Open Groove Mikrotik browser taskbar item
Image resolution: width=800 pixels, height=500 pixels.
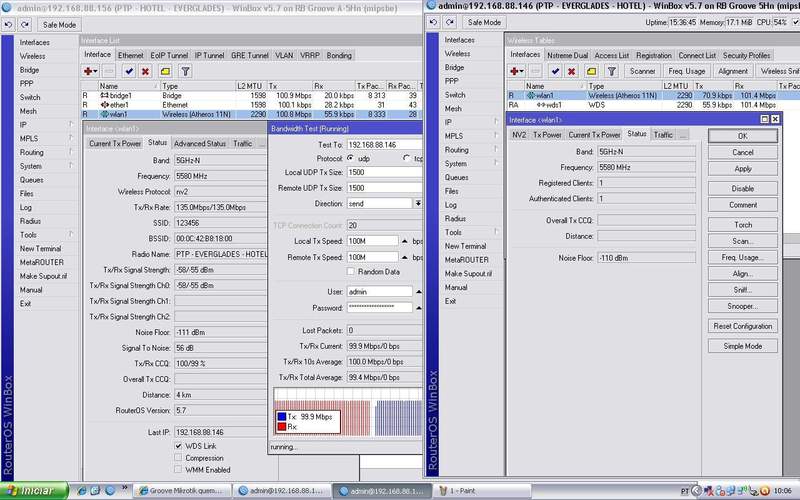pos(183,491)
